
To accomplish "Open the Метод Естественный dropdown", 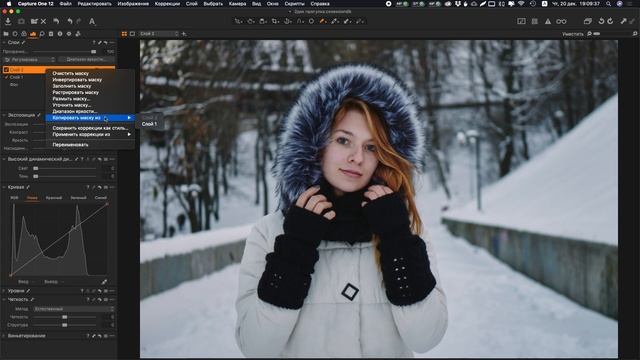I will 73,309.
